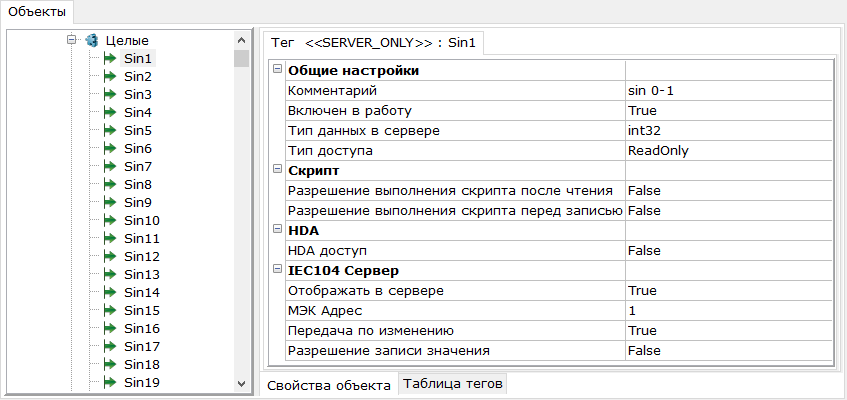Toggle Включен в работу value True
This screenshot has width=847, height=400.
[728, 111]
